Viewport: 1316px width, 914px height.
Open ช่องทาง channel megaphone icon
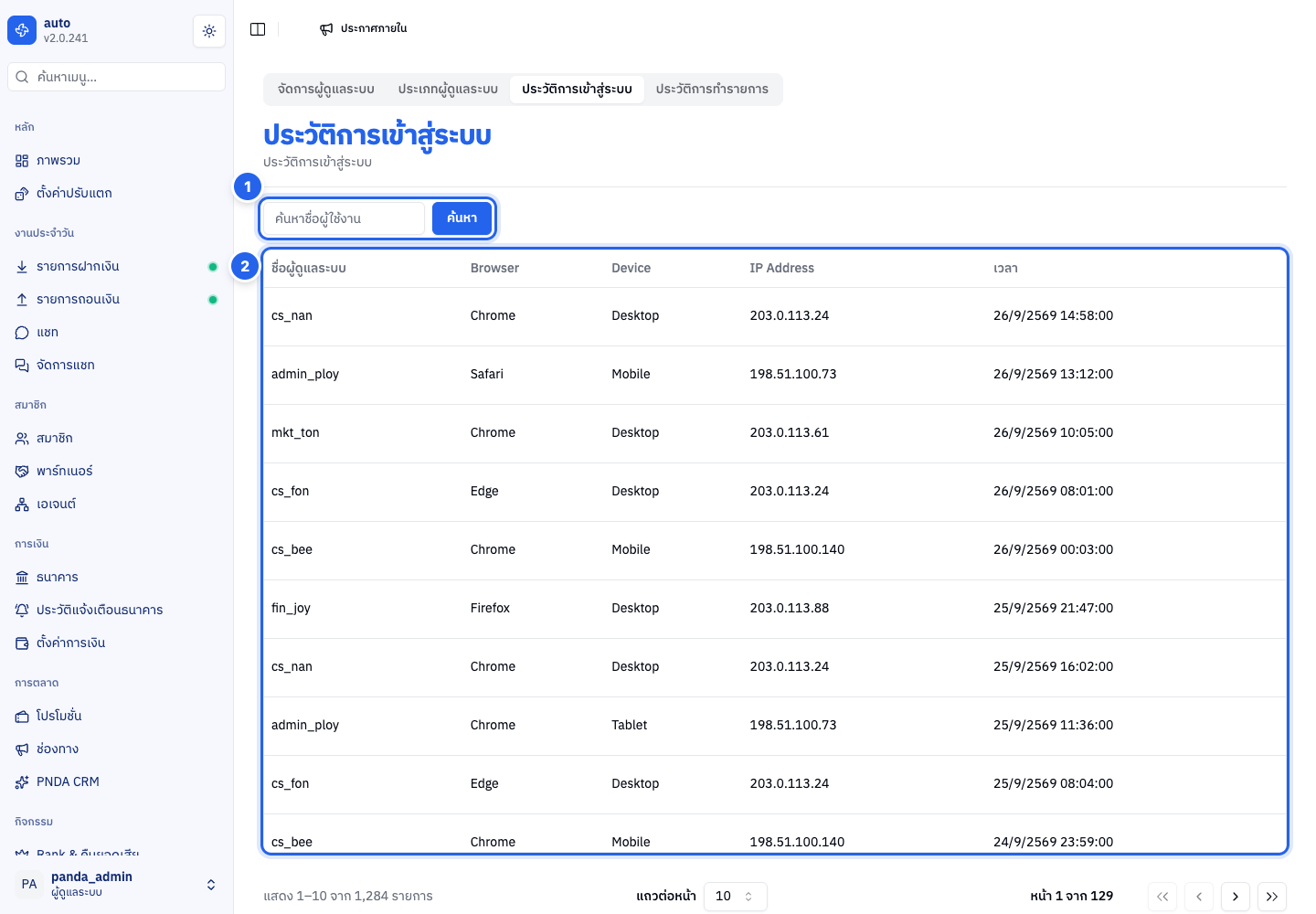(x=22, y=749)
